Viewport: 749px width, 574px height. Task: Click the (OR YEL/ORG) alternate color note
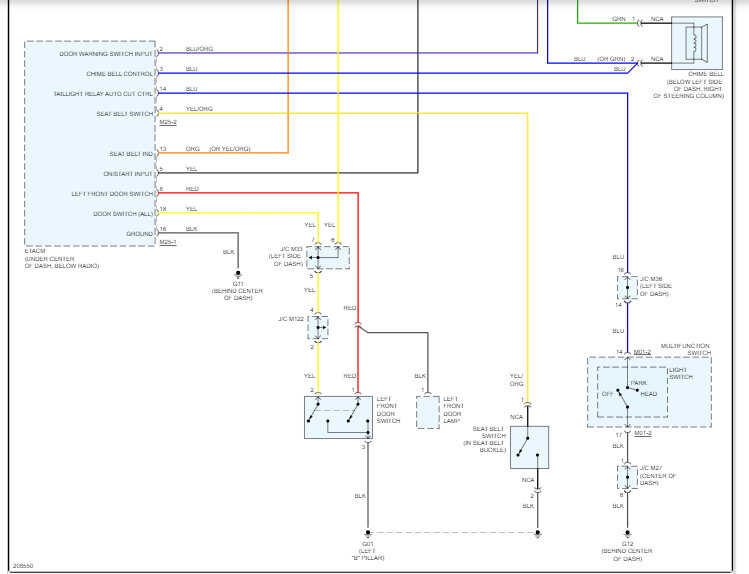(230, 149)
